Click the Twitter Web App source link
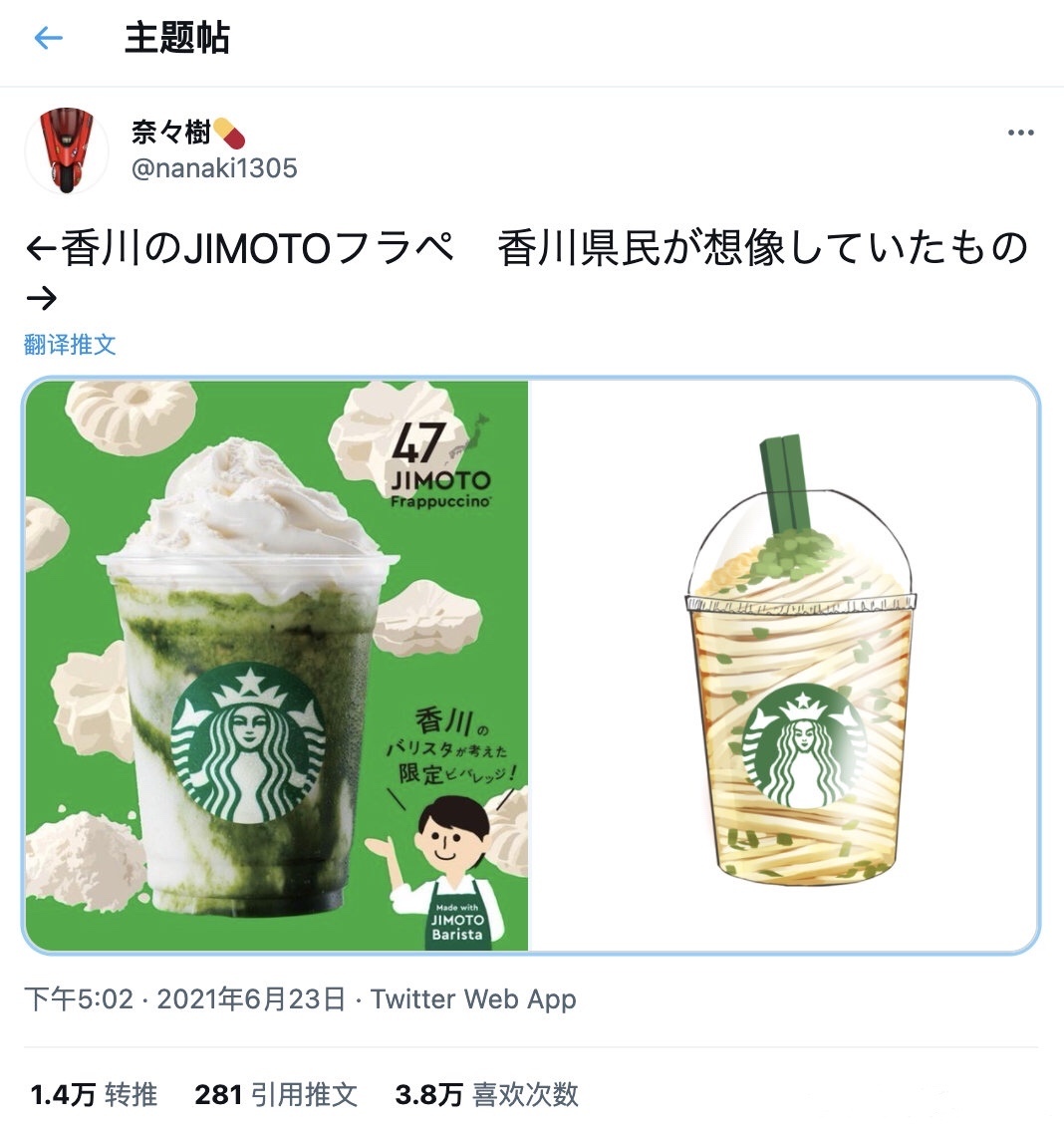 coord(473,999)
